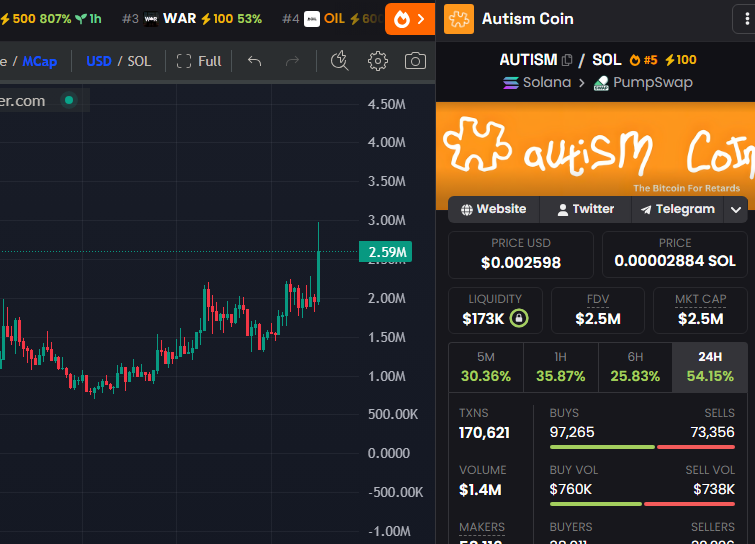Click the BUYS 97,265 value
Screen dimensions: 755x544
point(572,432)
